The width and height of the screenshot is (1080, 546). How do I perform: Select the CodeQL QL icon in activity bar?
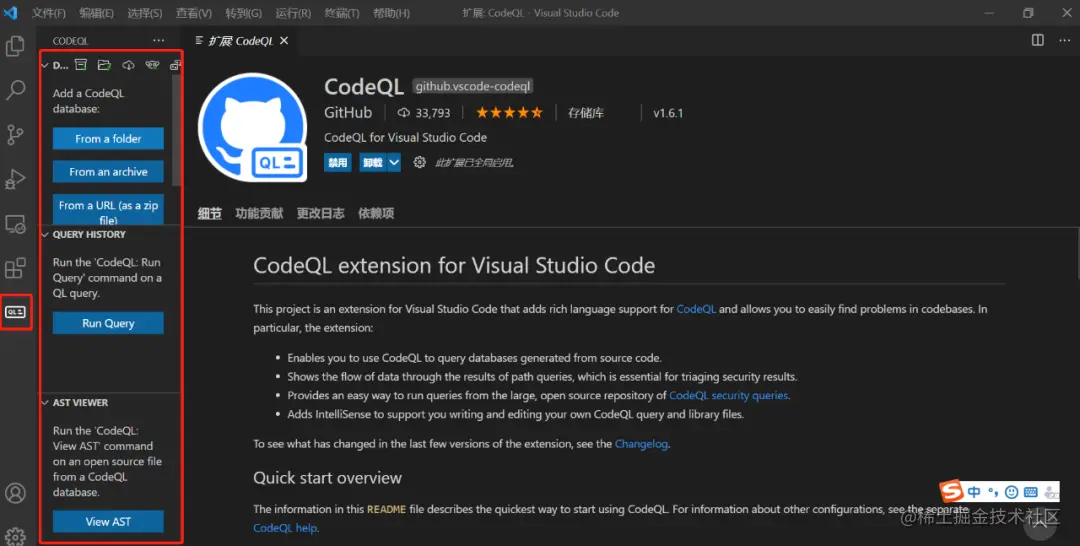pos(15,312)
